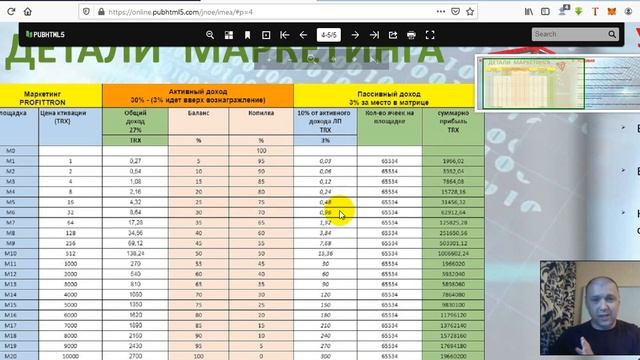Click '10% от активного дохода ЛП' header

pyautogui.click(x=325, y=121)
